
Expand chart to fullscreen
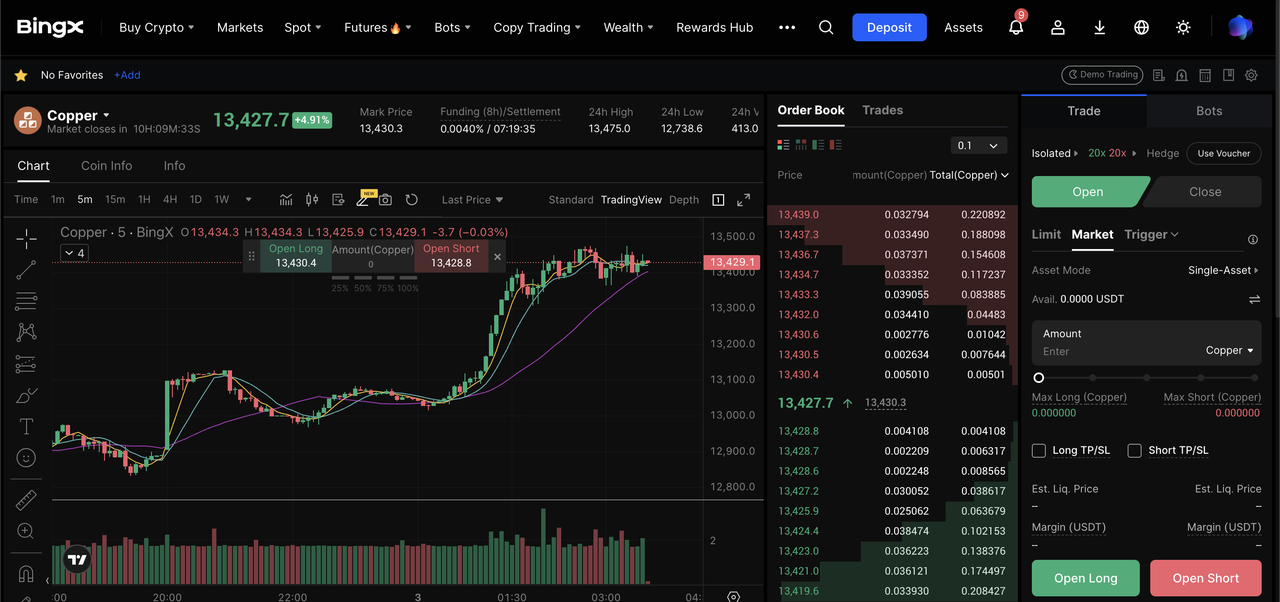743,200
